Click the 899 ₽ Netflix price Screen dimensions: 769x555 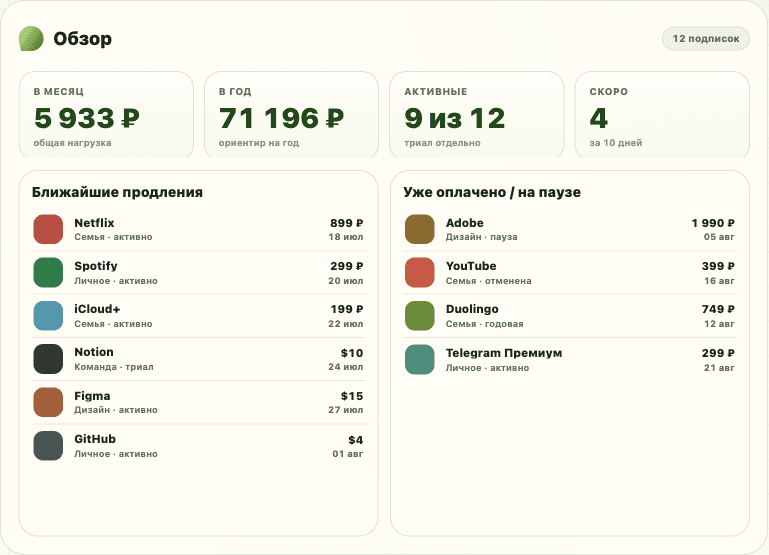[346, 223]
